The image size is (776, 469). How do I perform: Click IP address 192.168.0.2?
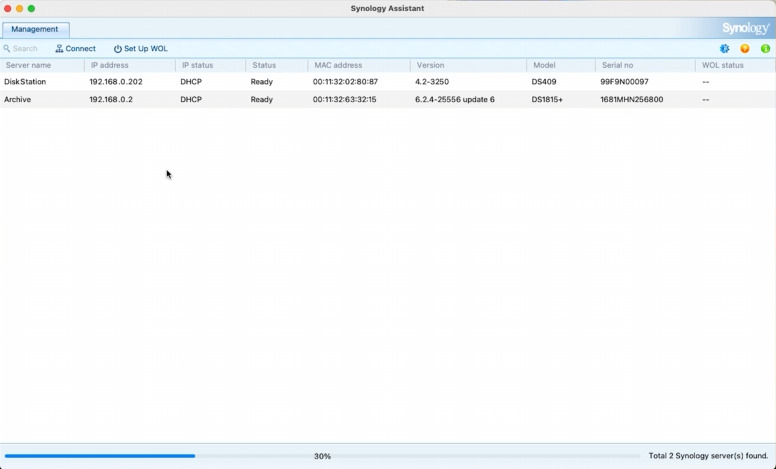click(x=111, y=99)
